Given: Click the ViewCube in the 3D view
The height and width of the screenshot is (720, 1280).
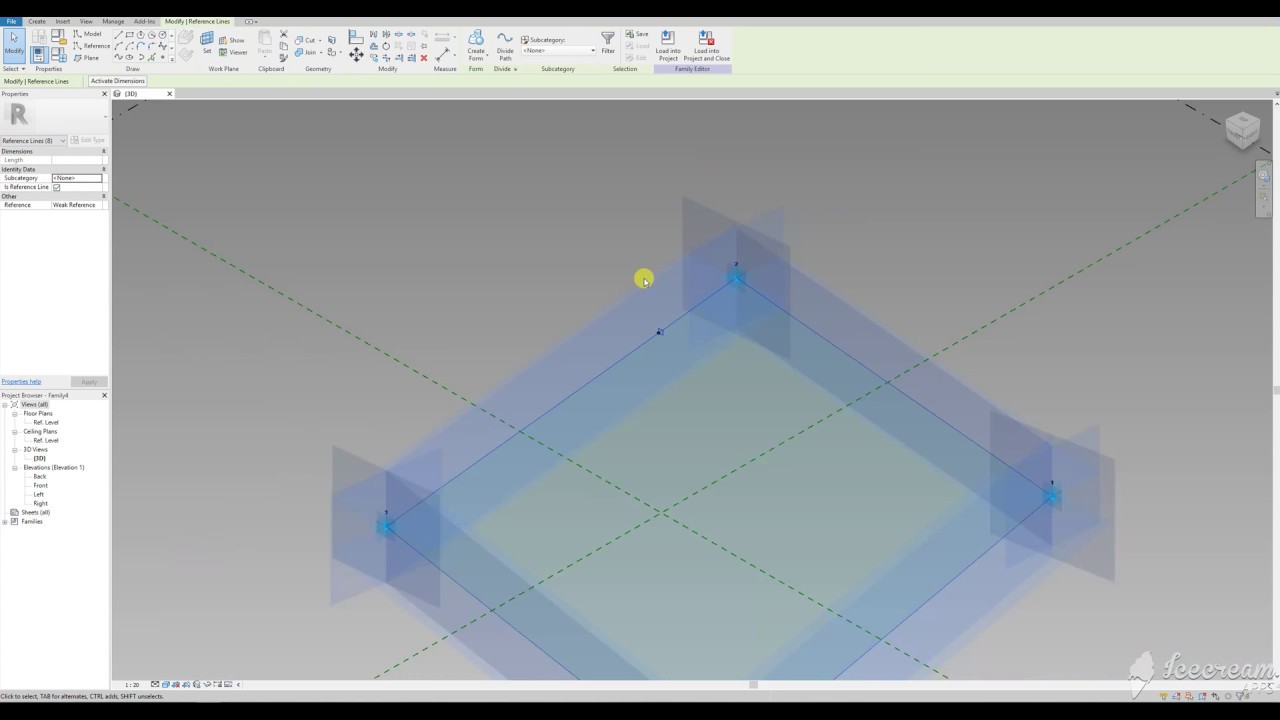Looking at the screenshot, I should click(1242, 130).
